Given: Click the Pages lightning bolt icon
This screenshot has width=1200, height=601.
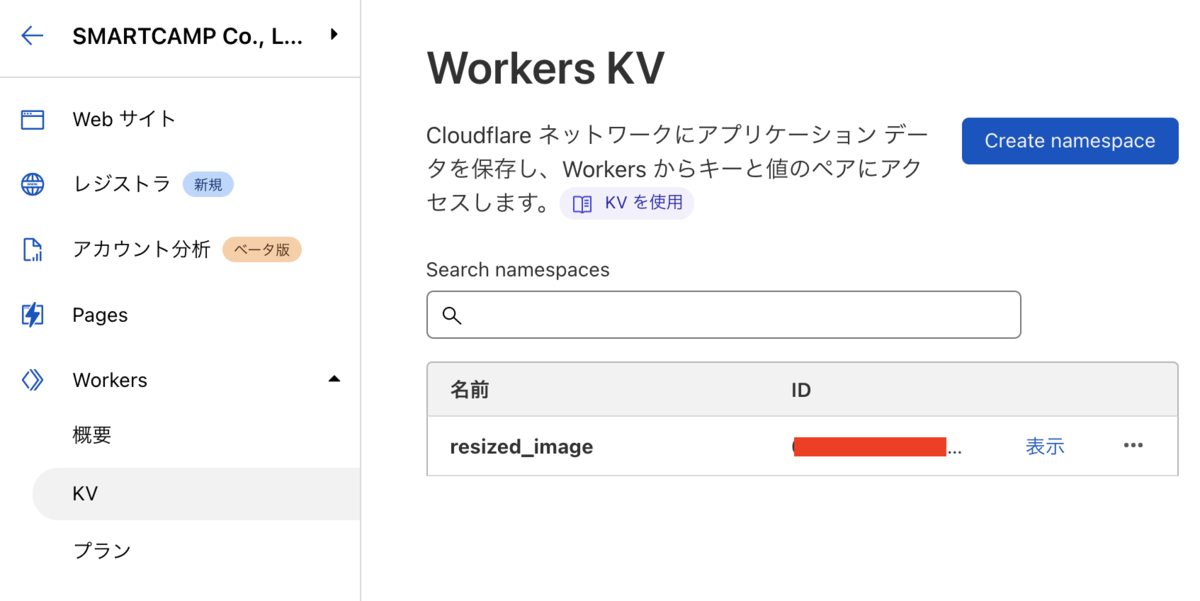Looking at the screenshot, I should tap(32, 315).
